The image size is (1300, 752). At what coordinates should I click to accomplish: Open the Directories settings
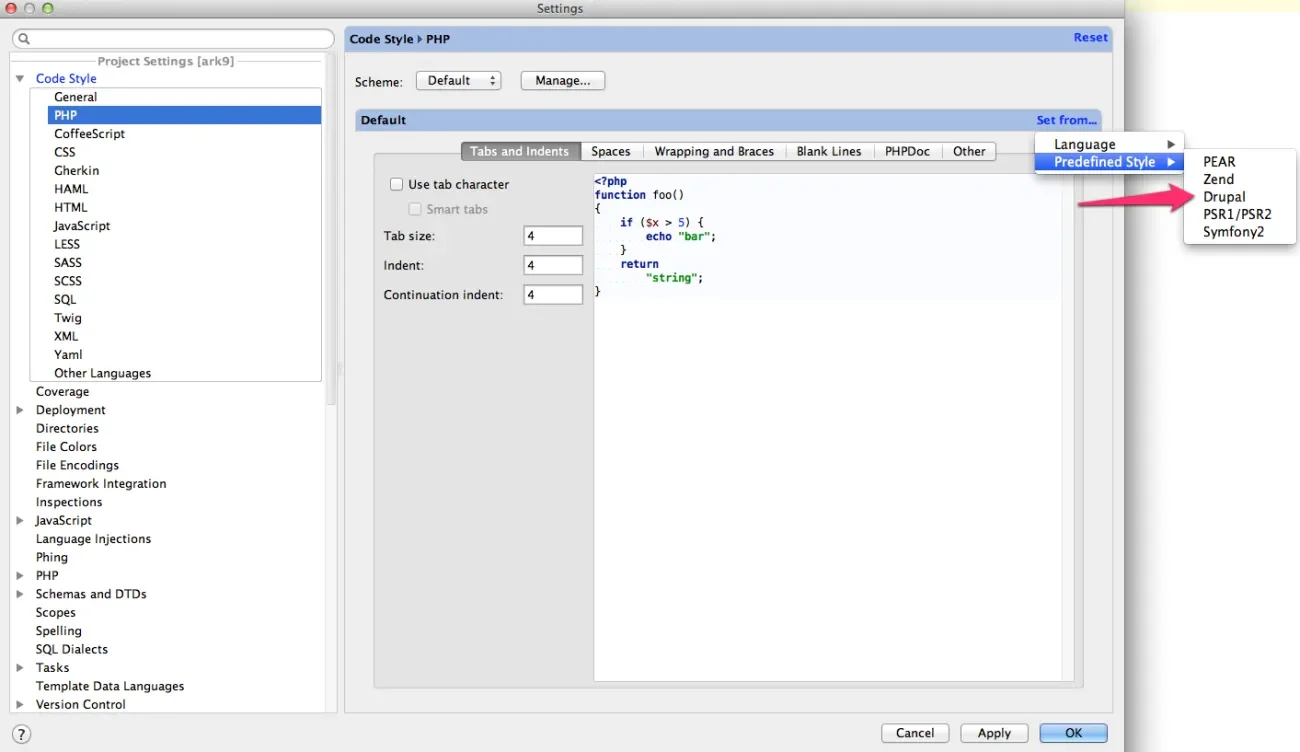click(x=67, y=429)
